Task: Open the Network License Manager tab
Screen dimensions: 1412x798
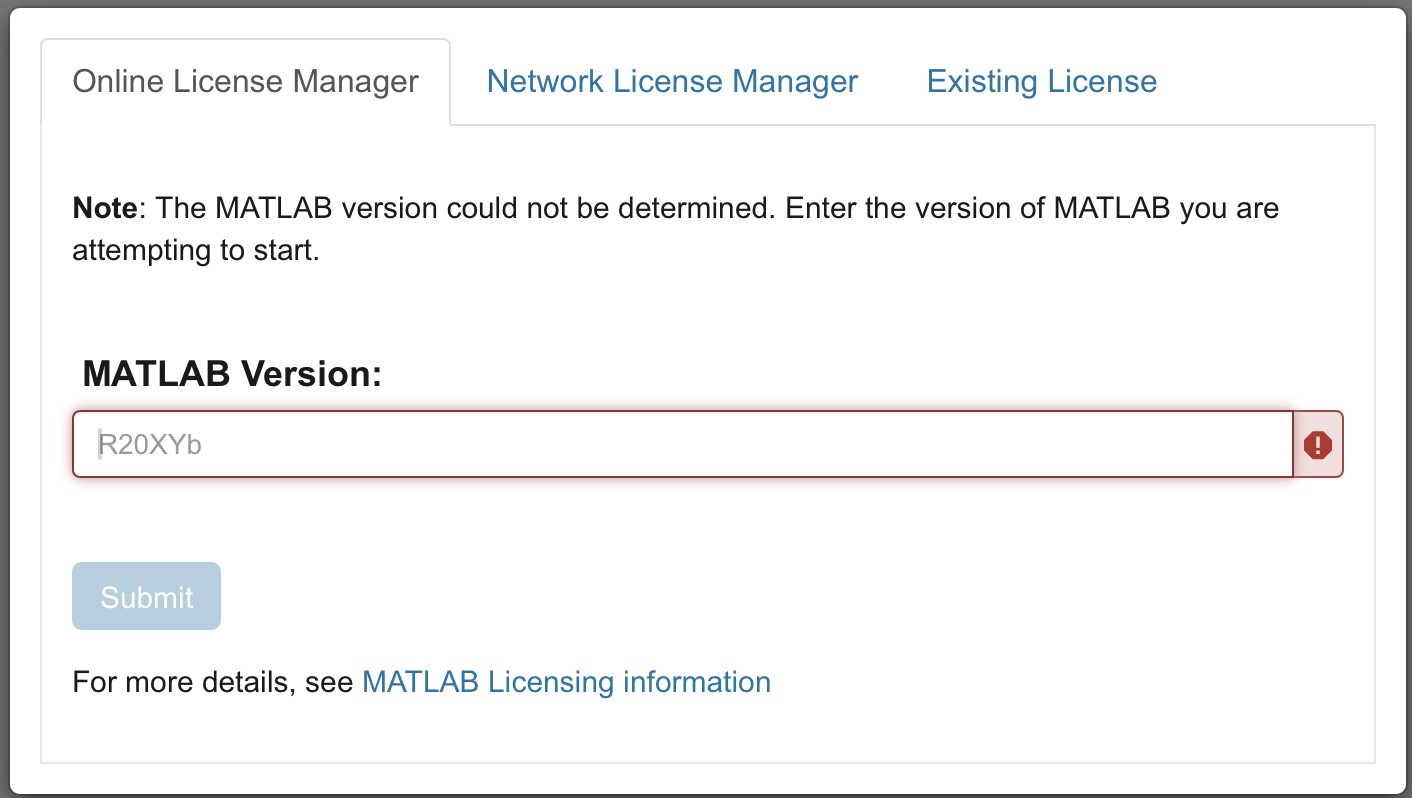Action: click(672, 81)
